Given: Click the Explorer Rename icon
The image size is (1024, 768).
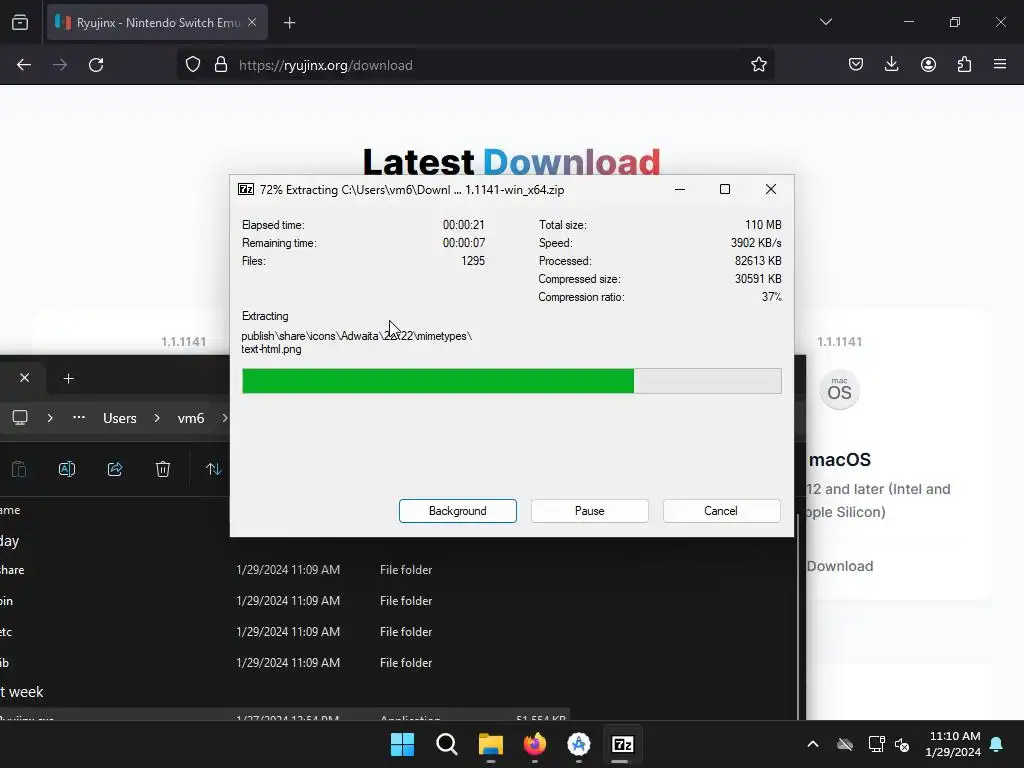Looking at the screenshot, I should pyautogui.click(x=67, y=469).
